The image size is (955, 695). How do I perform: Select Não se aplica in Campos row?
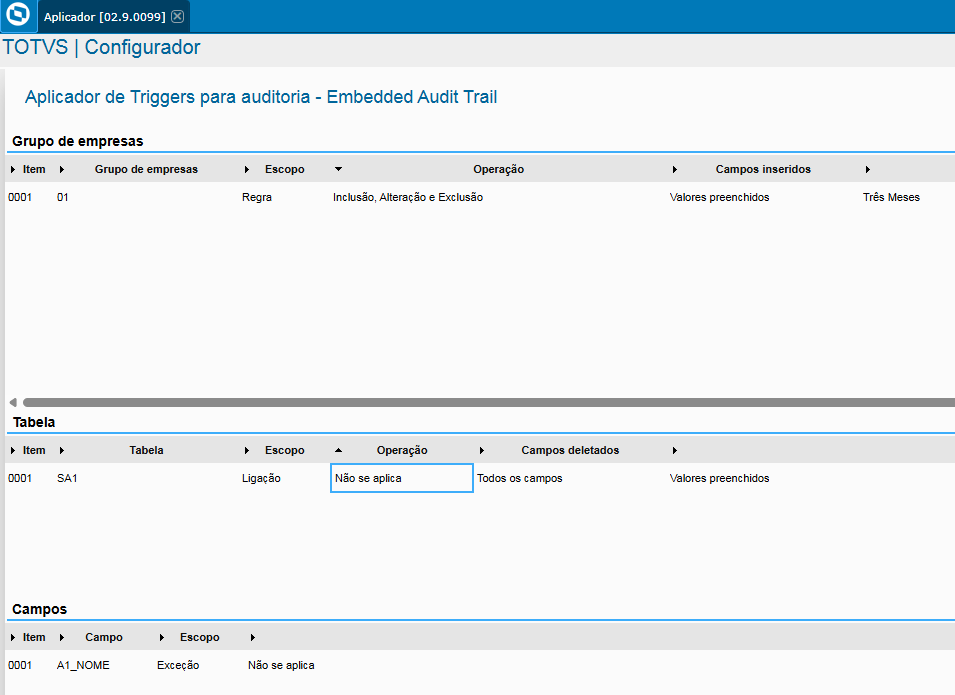(x=281, y=665)
